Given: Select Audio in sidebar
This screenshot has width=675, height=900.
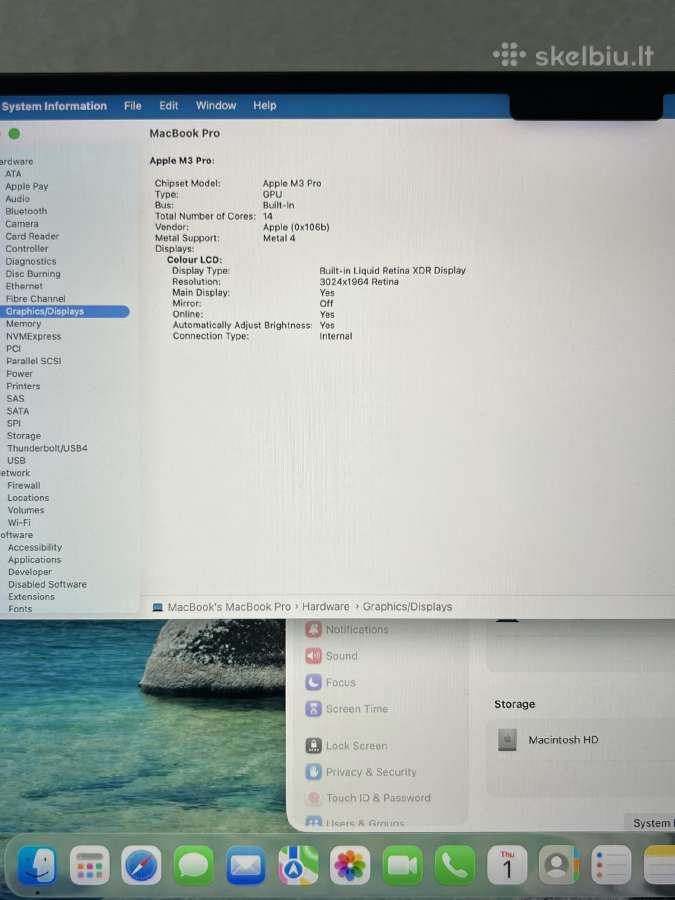Looking at the screenshot, I should (x=17, y=199).
